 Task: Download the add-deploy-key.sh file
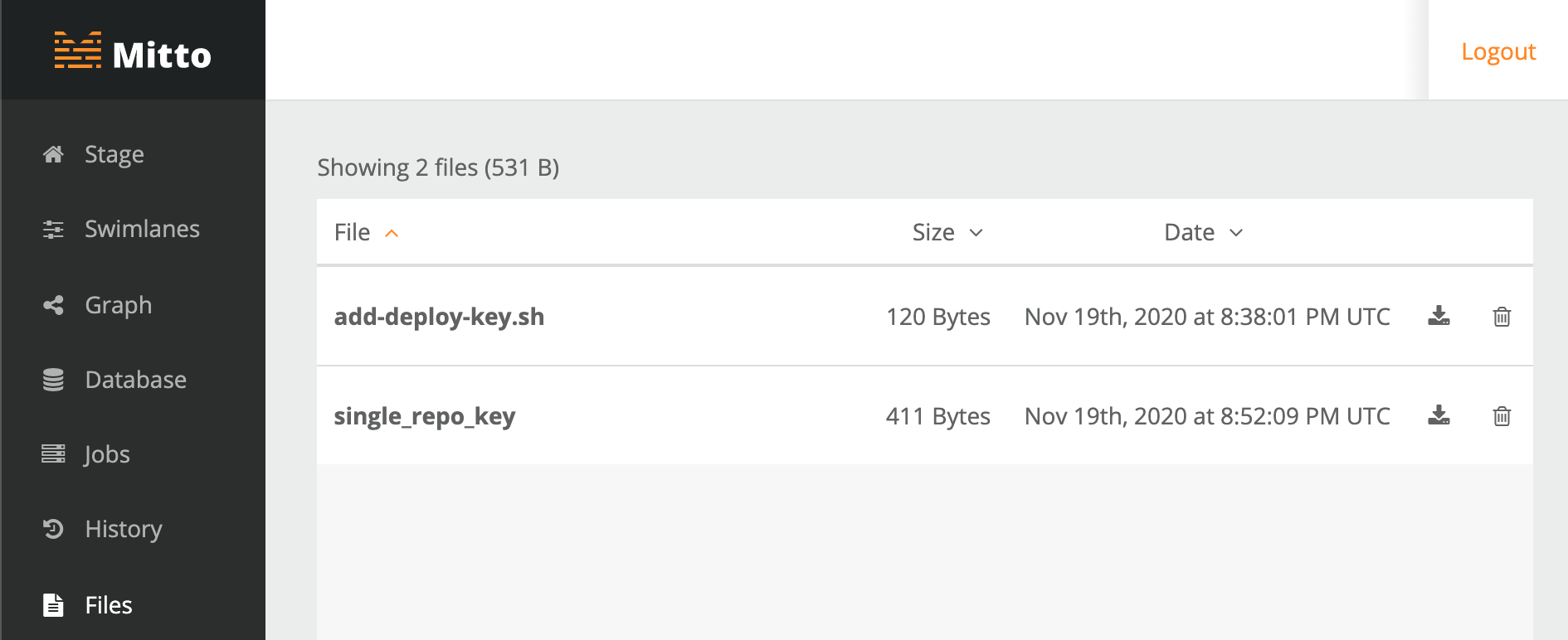click(1439, 316)
